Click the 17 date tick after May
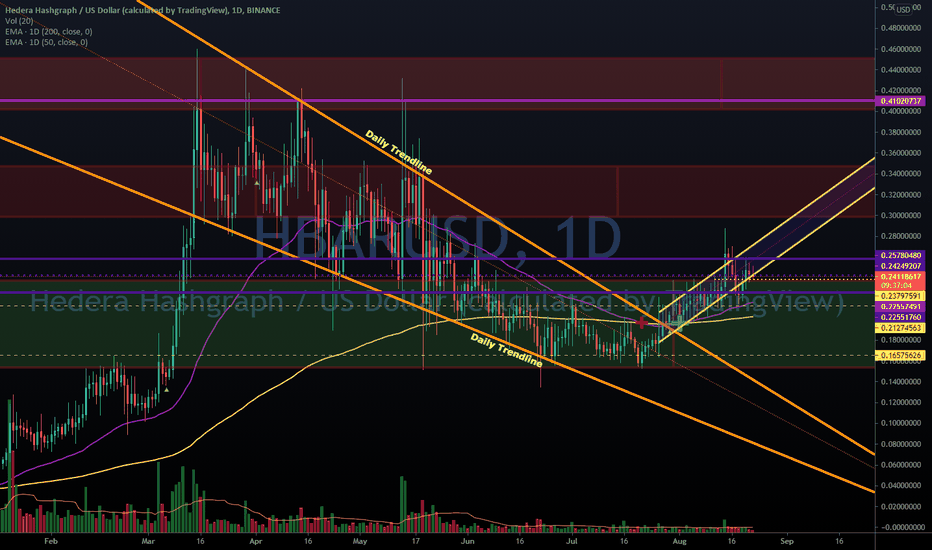The width and height of the screenshot is (932, 550). tap(416, 542)
